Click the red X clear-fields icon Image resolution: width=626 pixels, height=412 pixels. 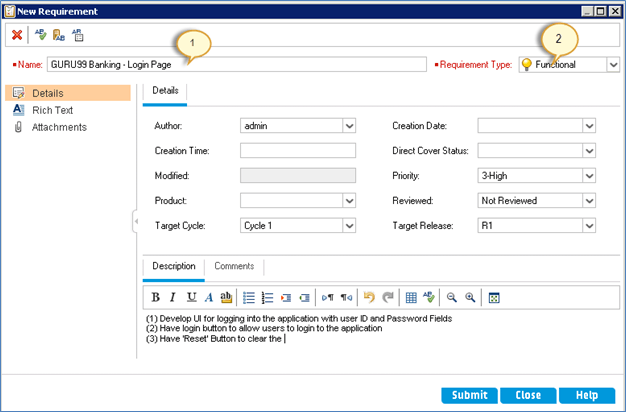tap(17, 34)
